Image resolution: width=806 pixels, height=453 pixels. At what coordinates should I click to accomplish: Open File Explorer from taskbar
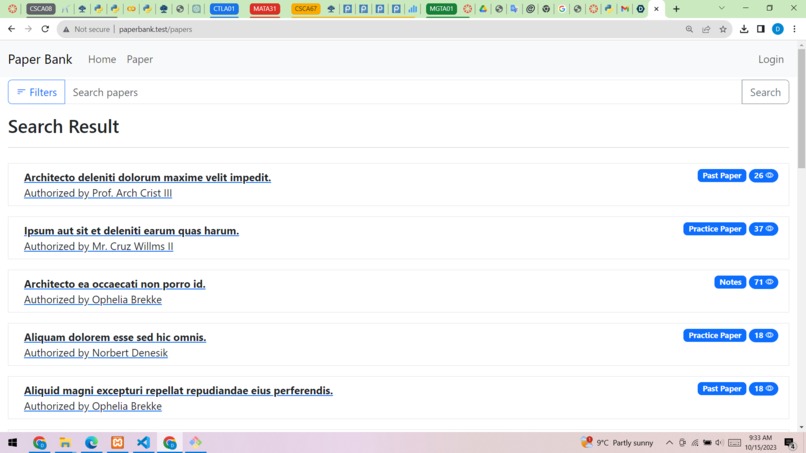pyautogui.click(x=65, y=443)
